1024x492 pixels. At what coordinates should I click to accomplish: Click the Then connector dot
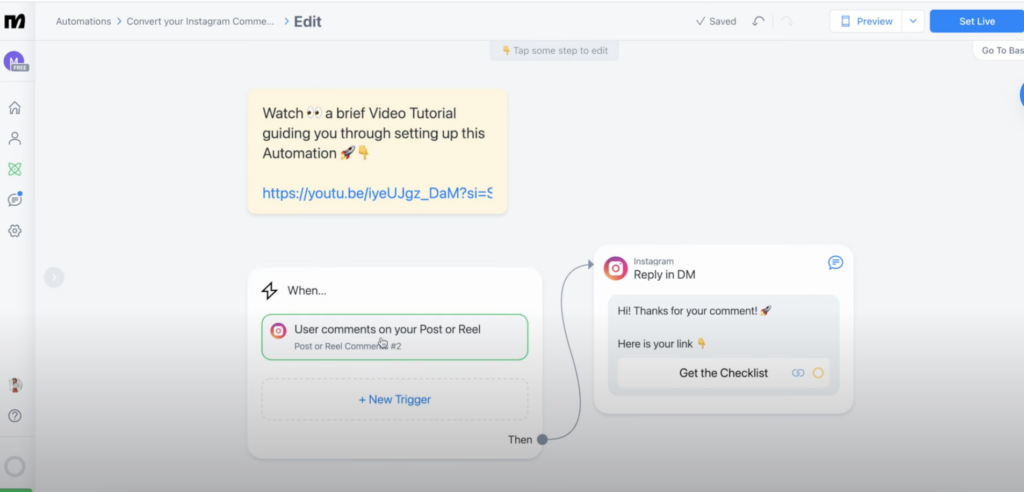click(542, 440)
